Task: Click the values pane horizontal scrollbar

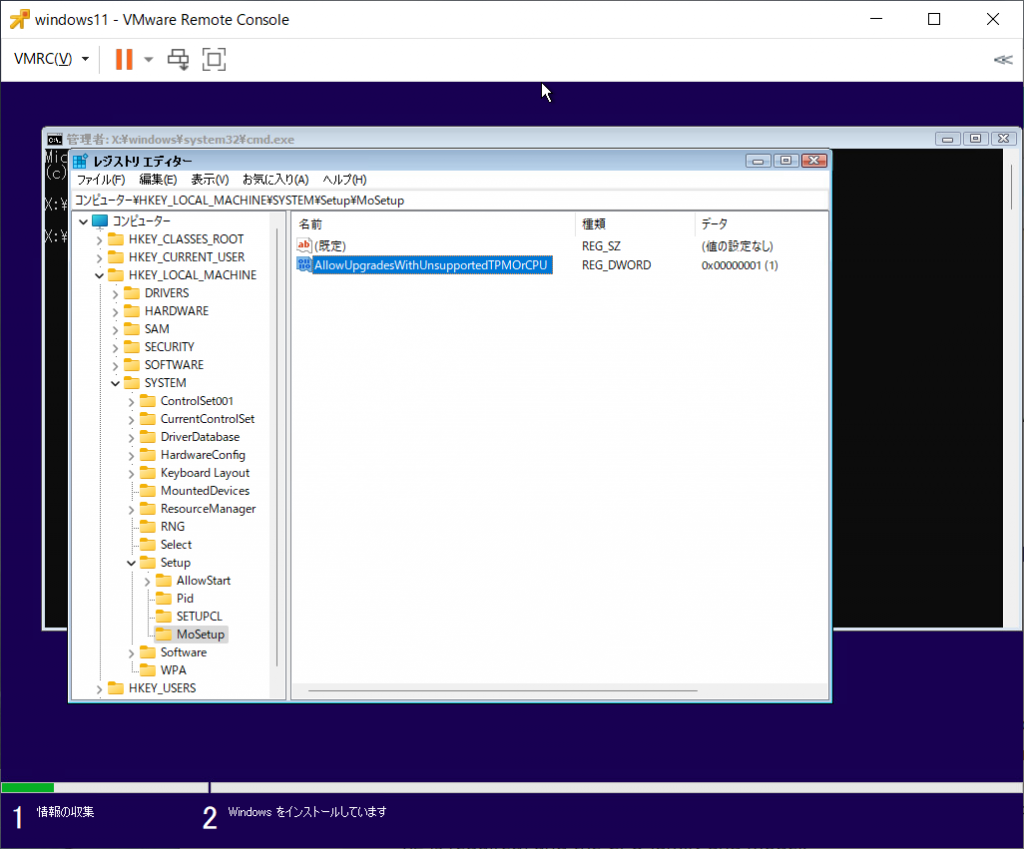Action: [x=502, y=690]
